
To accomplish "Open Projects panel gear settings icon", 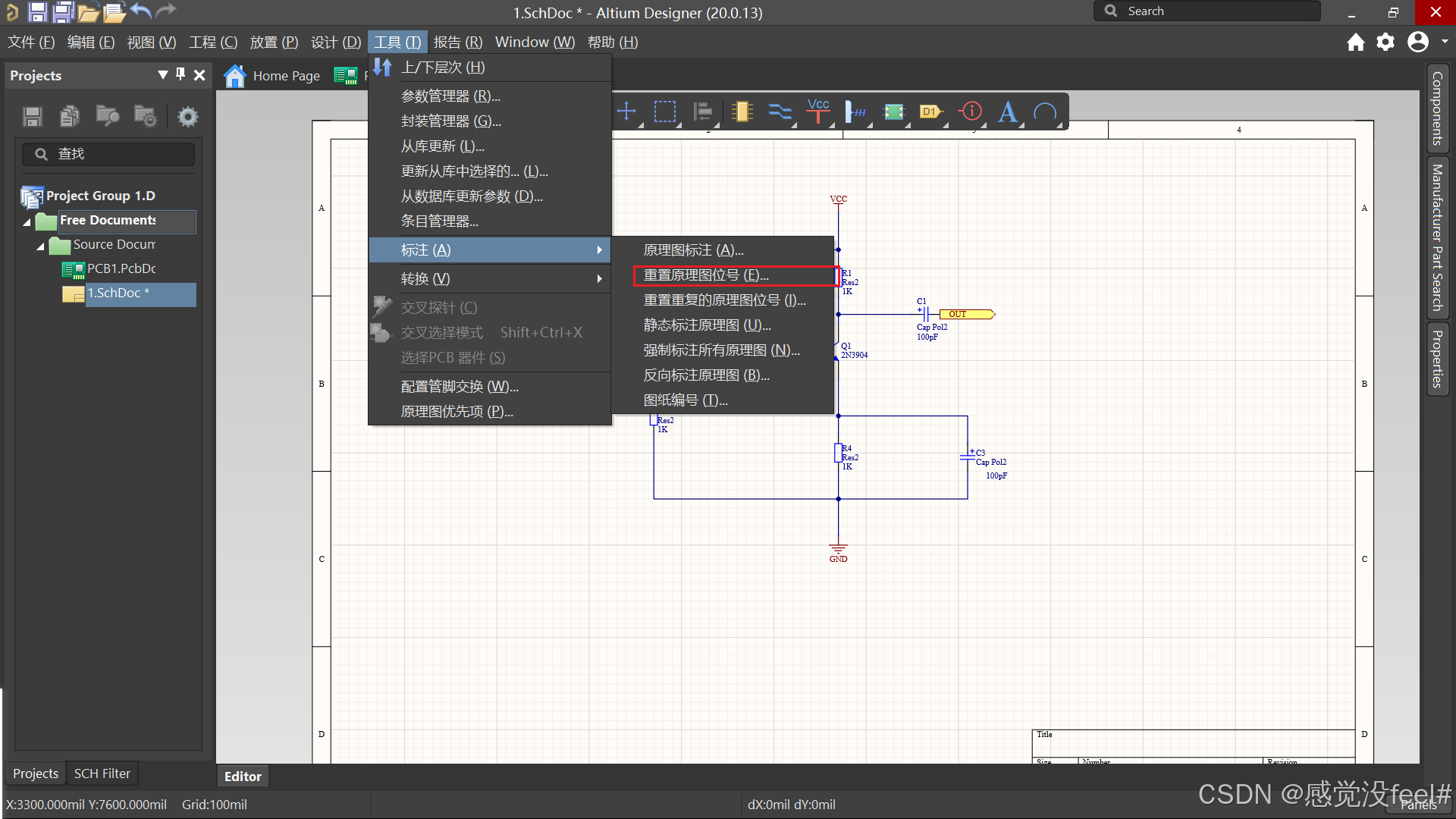I will pyautogui.click(x=187, y=117).
